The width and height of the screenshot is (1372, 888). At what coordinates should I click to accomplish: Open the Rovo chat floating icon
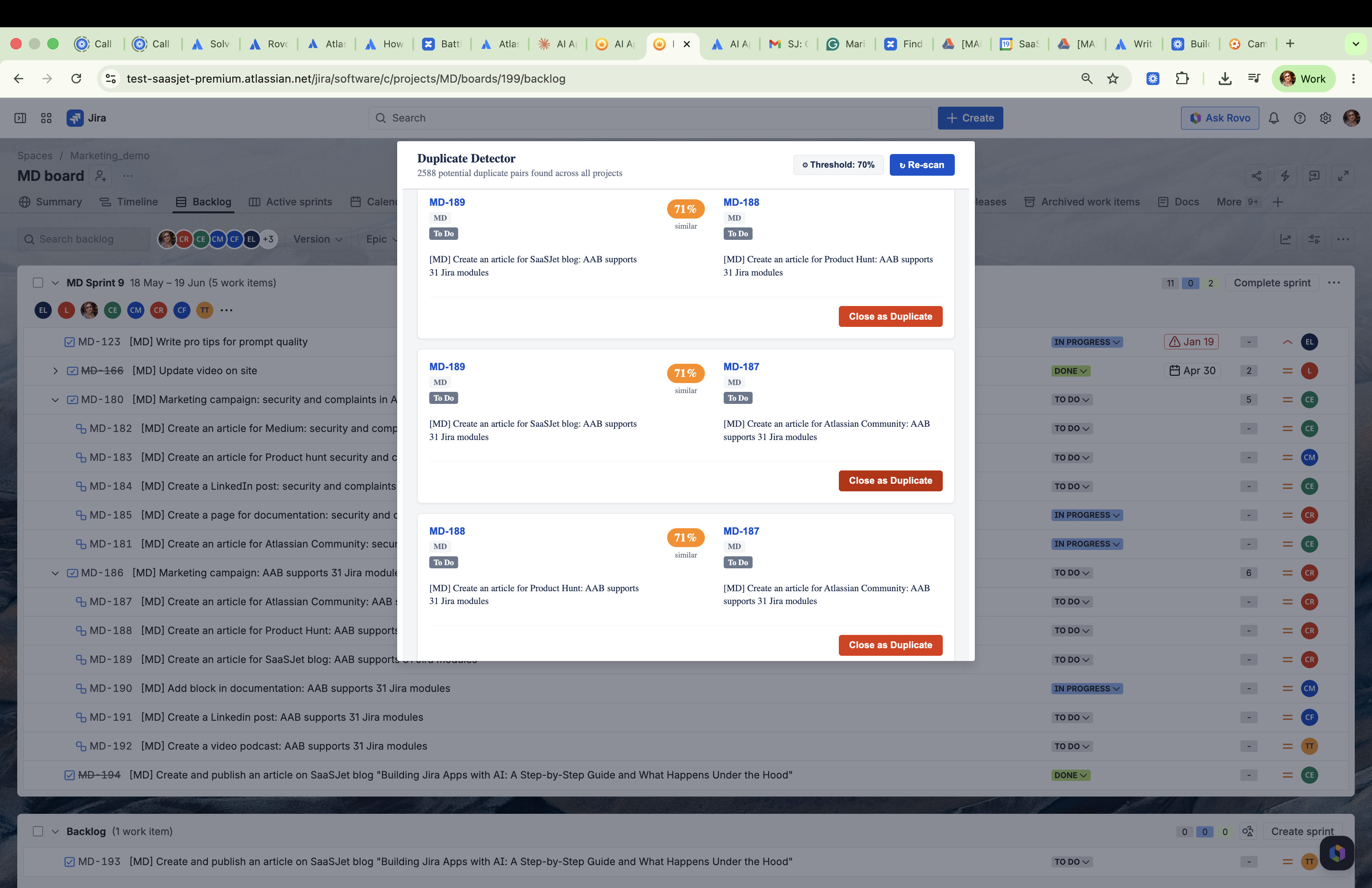click(x=1337, y=853)
